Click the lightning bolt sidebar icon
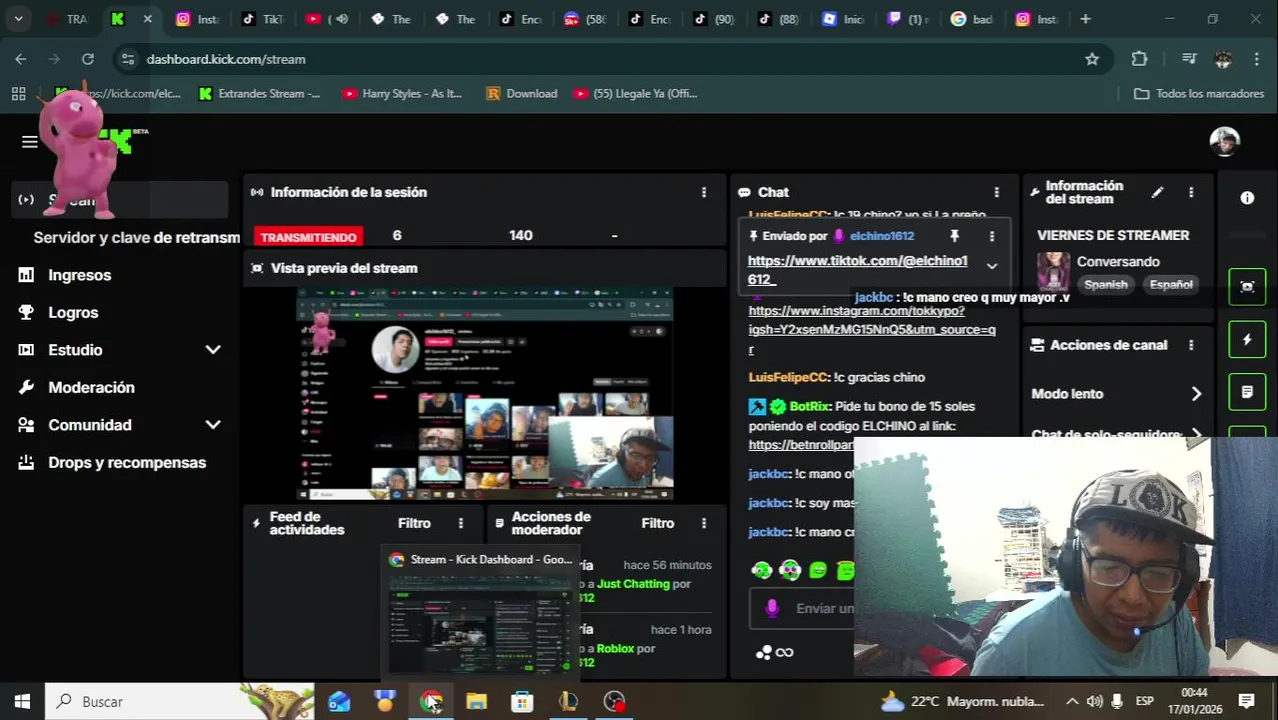1278x720 pixels. pyautogui.click(x=1247, y=339)
